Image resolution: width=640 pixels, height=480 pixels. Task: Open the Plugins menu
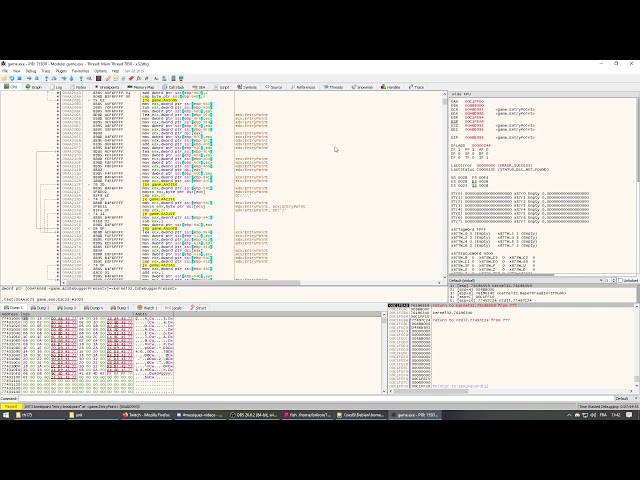(x=61, y=71)
